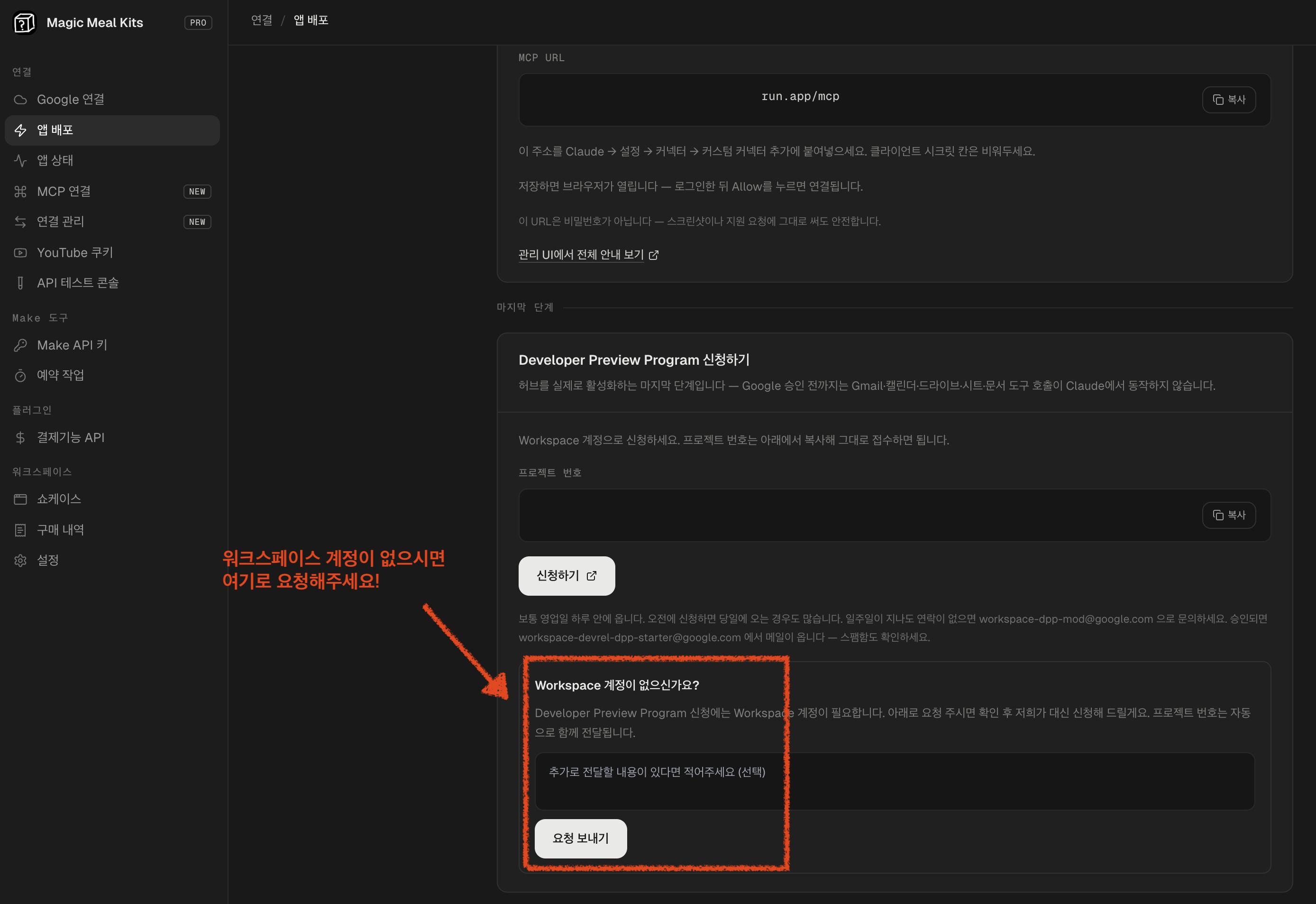Open 구매 내역 in the sidebar
Screen dimensions: 1316x904
click(x=112, y=530)
